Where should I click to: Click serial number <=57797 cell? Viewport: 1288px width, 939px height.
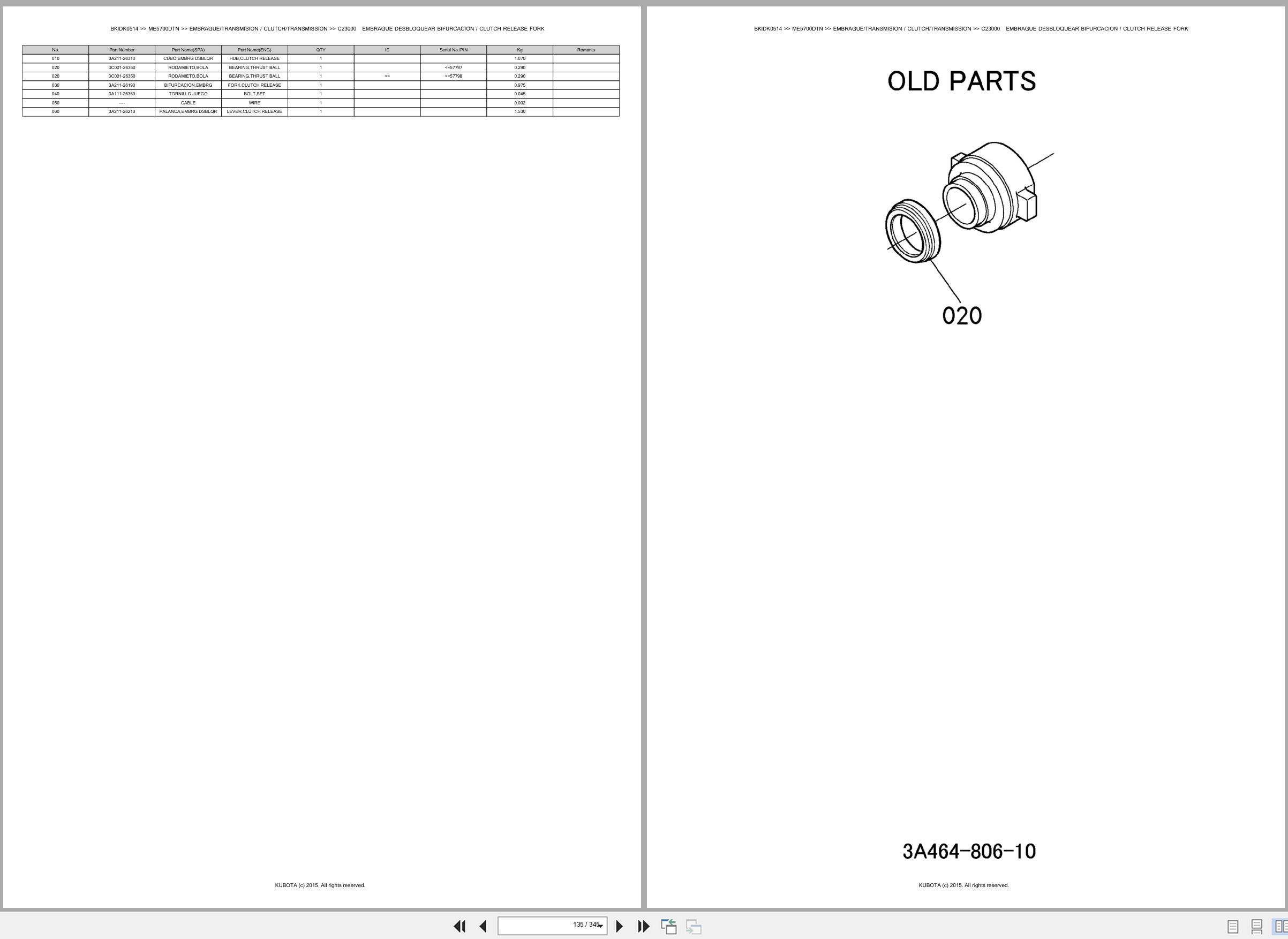(453, 67)
